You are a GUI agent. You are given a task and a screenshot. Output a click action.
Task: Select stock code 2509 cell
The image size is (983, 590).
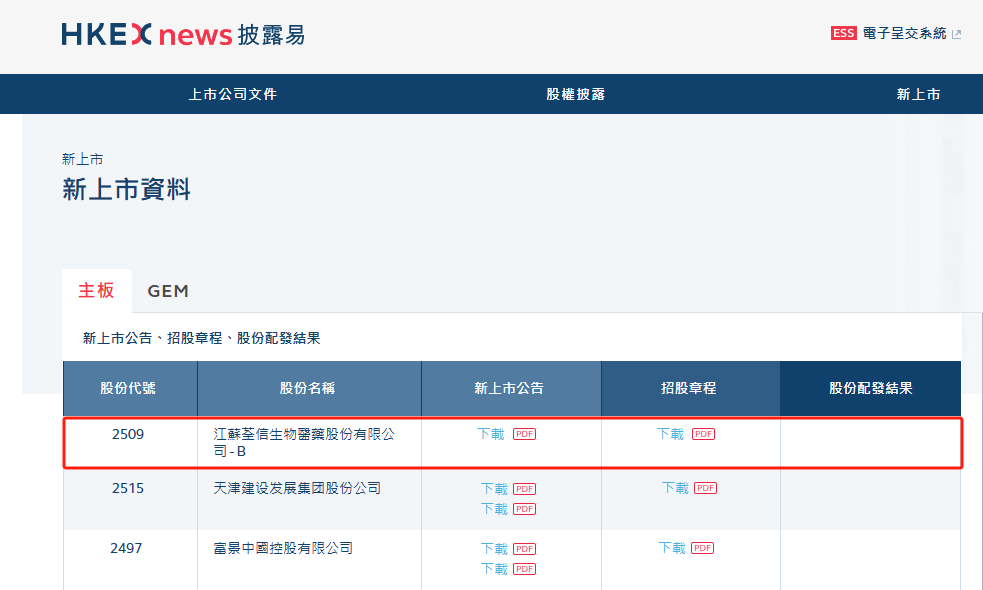click(128, 434)
